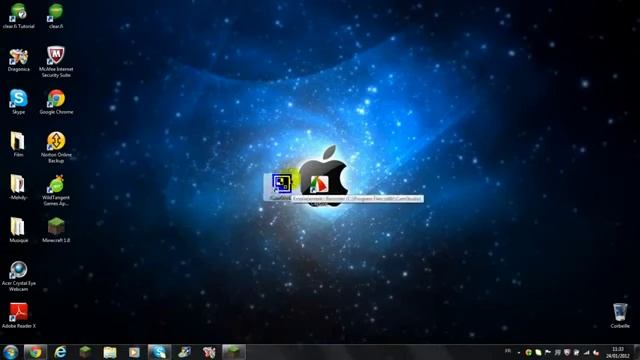Launch the Minecraft 1.0 desktop shortcut
Screen dimensions: 640x360
(56, 230)
